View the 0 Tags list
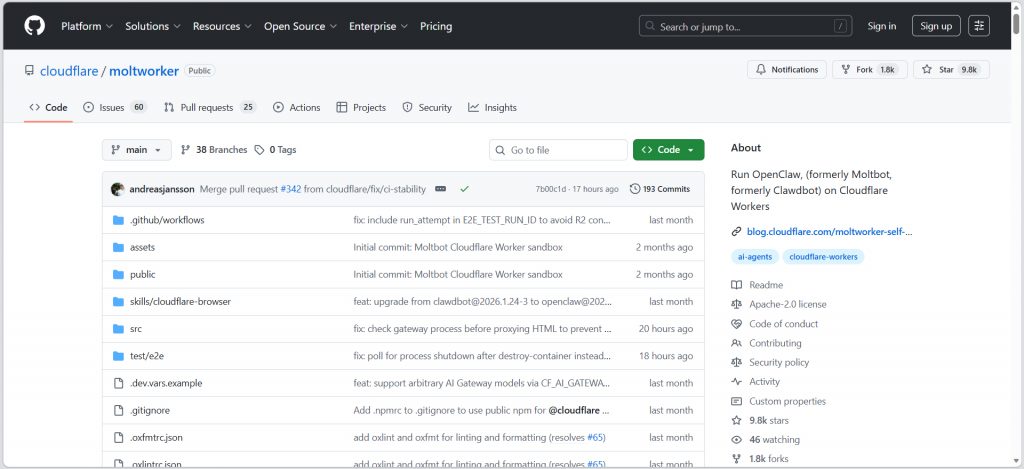Viewport: 1024px width, 469px height. click(275, 150)
